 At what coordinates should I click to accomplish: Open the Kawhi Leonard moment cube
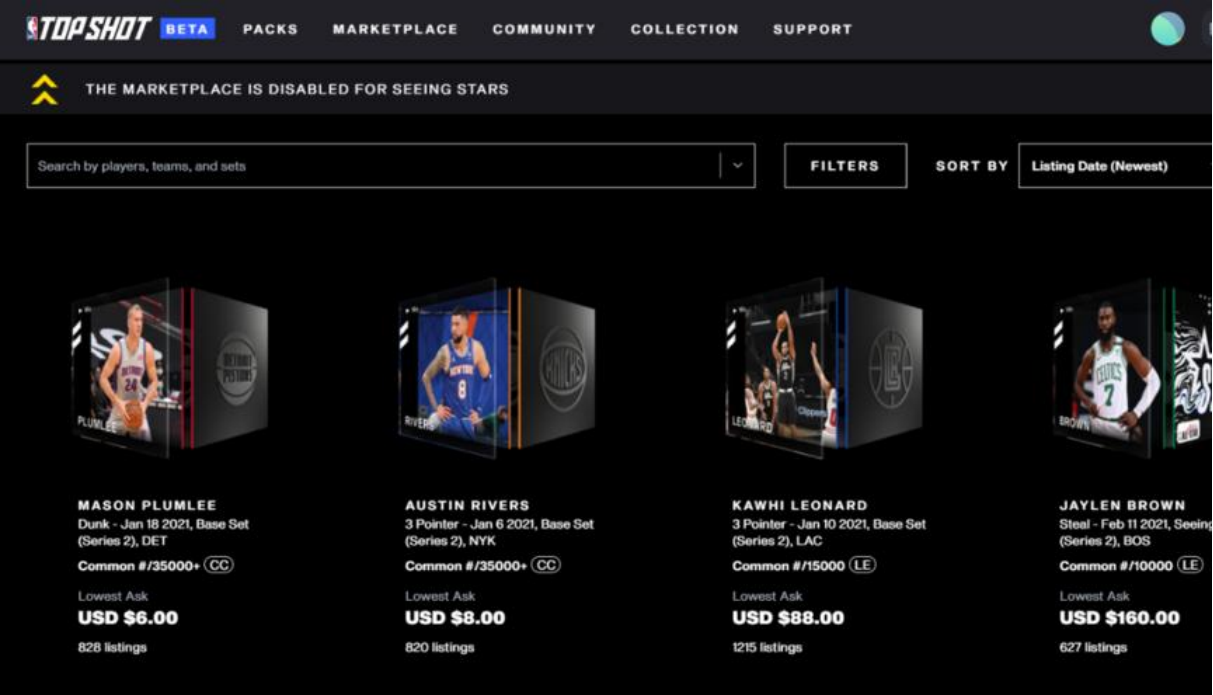(824, 367)
